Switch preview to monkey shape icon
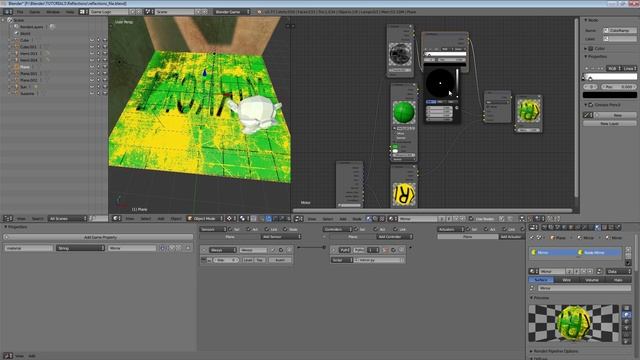This screenshot has height=360, width=640. [x=627, y=329]
